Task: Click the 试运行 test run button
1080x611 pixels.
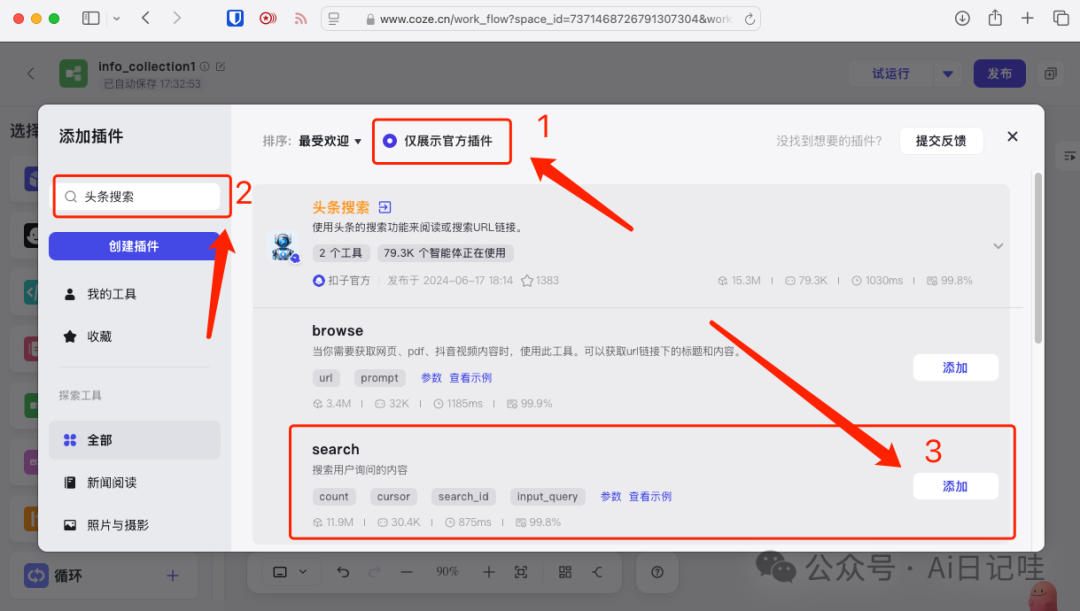Action: tap(891, 74)
